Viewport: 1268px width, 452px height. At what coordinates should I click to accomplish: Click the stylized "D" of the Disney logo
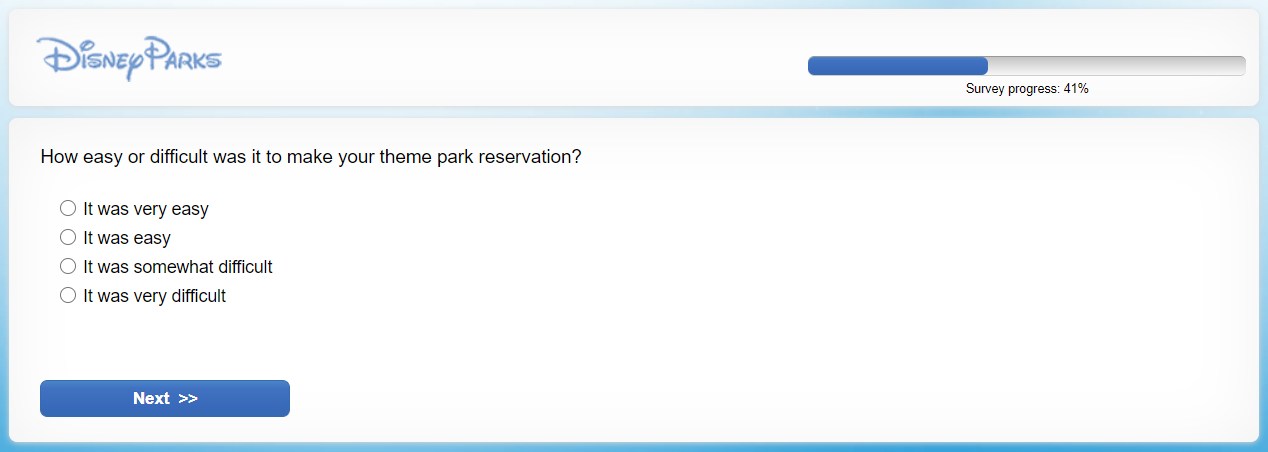(57, 56)
